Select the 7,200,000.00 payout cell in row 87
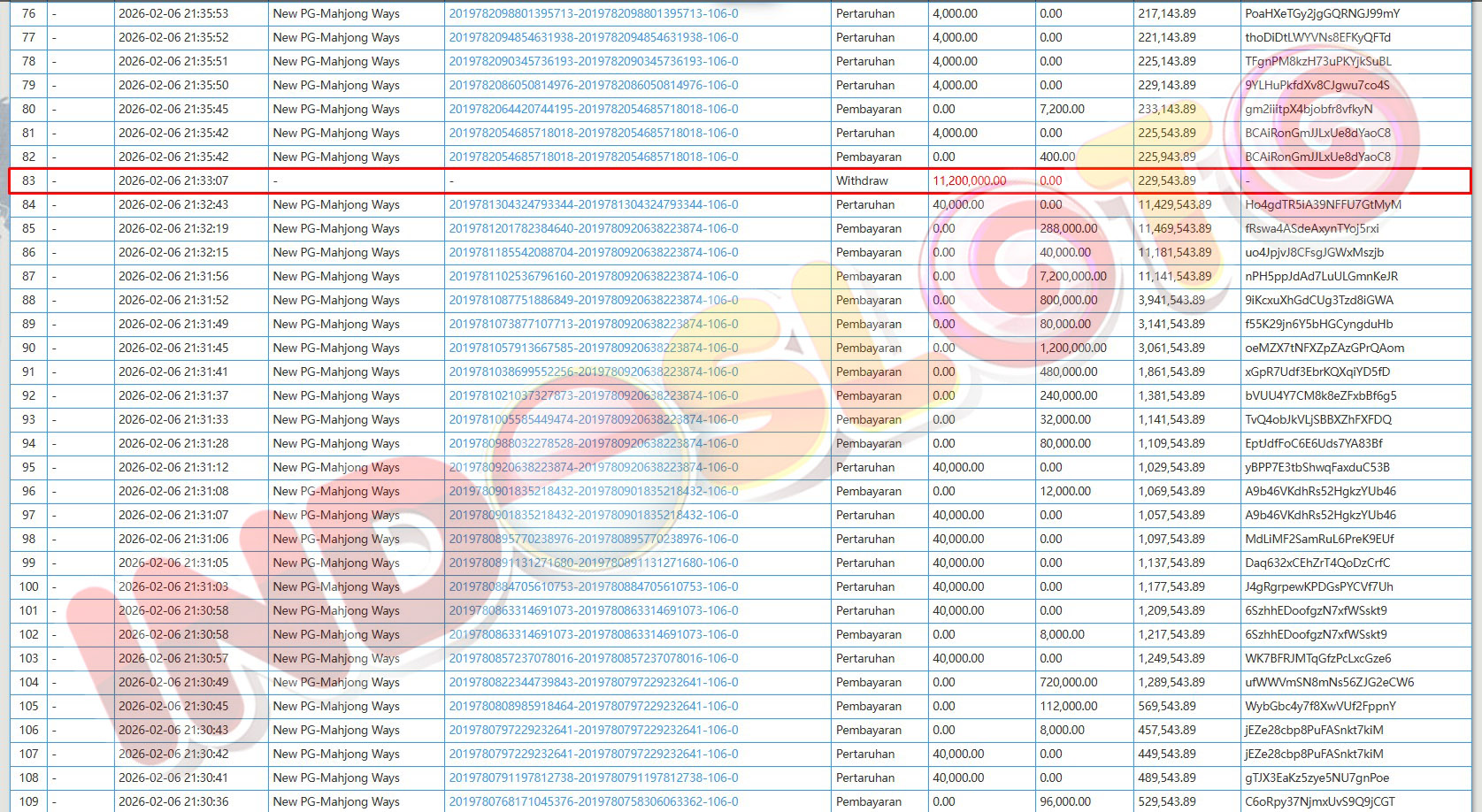 1072,277
